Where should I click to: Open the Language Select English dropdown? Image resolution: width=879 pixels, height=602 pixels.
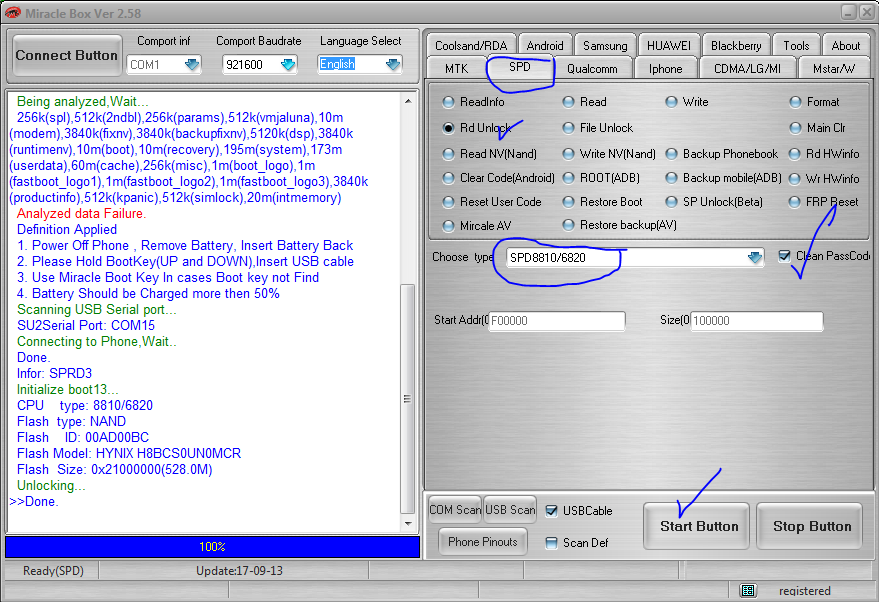click(393, 64)
